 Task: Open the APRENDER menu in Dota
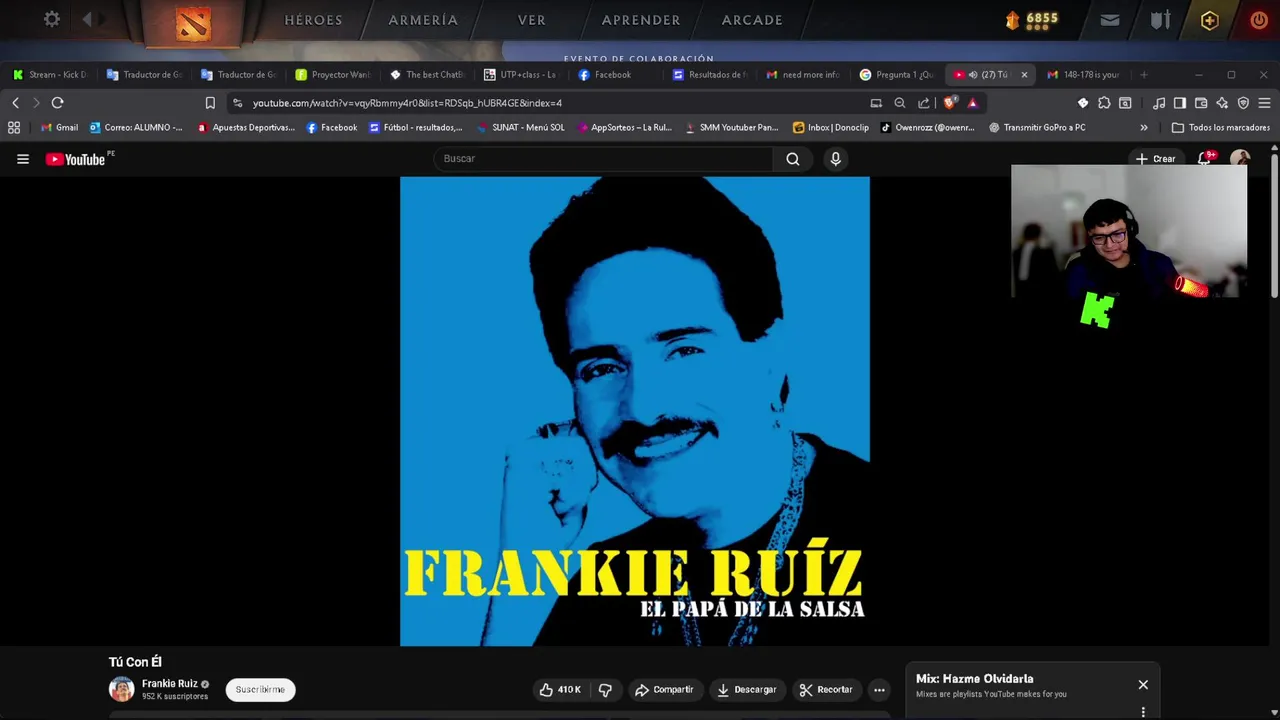[641, 20]
